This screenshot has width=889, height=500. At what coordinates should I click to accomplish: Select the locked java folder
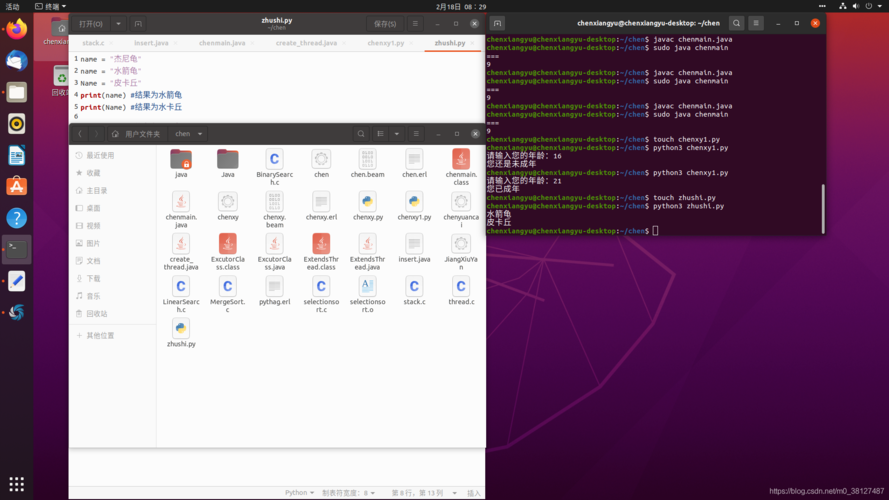click(181, 163)
